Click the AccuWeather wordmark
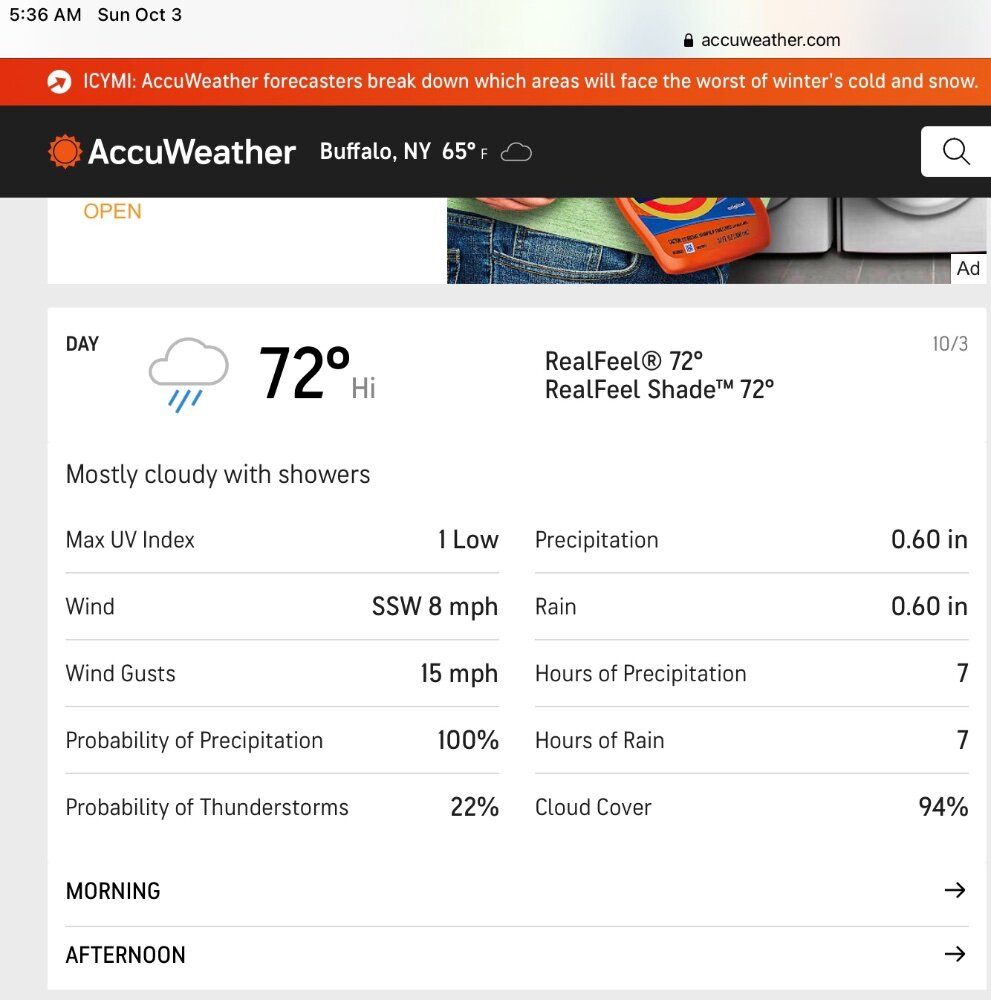991x1000 pixels. (x=192, y=152)
